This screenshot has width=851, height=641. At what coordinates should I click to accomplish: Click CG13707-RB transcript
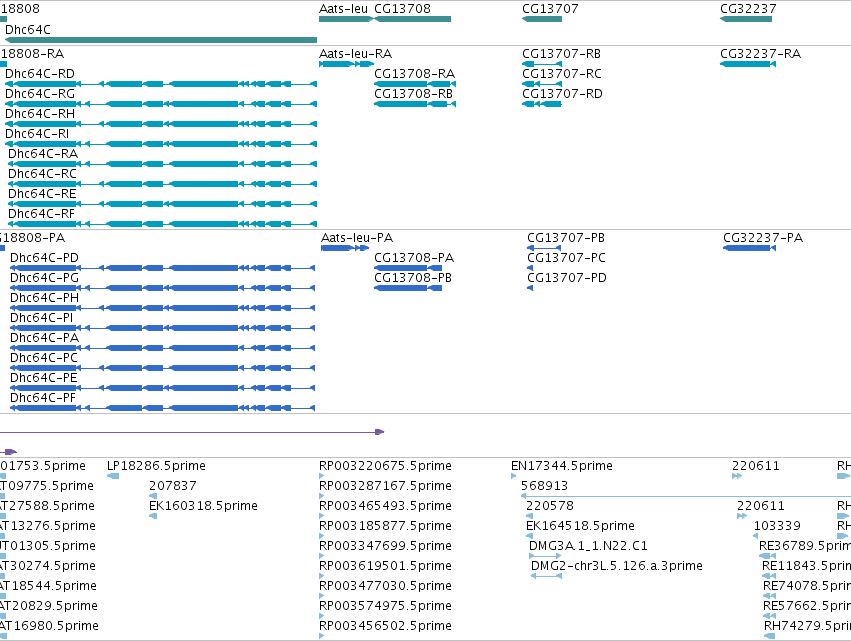pyautogui.click(x=542, y=64)
